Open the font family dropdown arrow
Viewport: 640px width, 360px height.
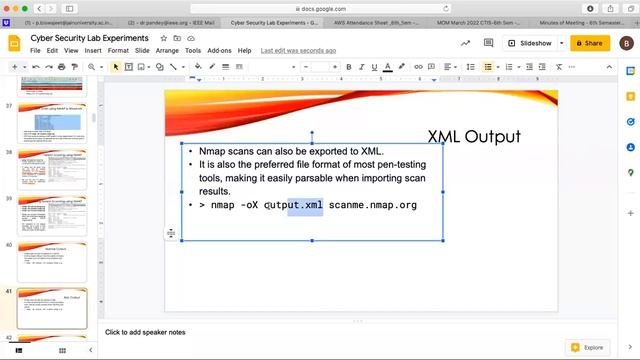[x=293, y=67]
